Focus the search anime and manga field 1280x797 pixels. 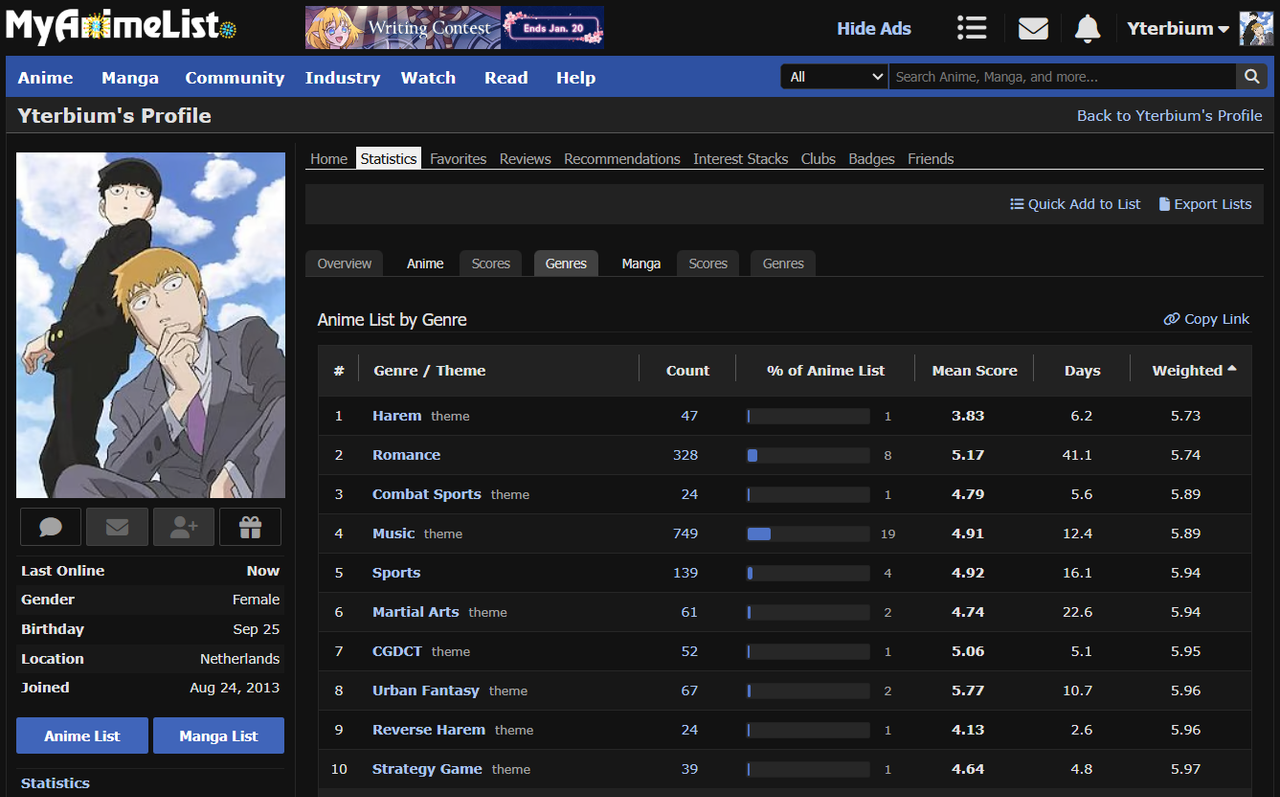point(1062,77)
